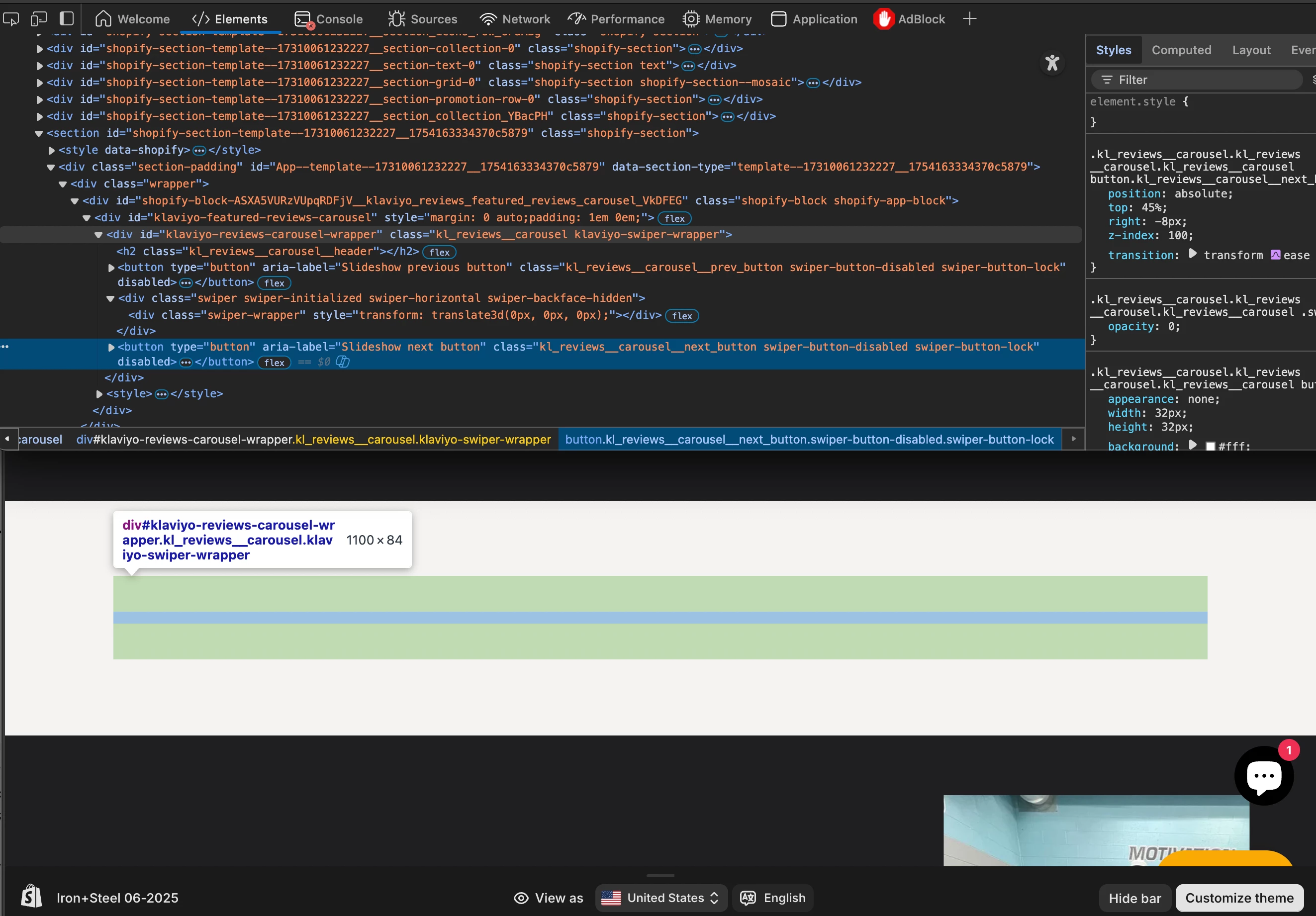Click the ellipsis inside the next button node
Image resolution: width=1316 pixels, height=916 pixels.
click(186, 363)
